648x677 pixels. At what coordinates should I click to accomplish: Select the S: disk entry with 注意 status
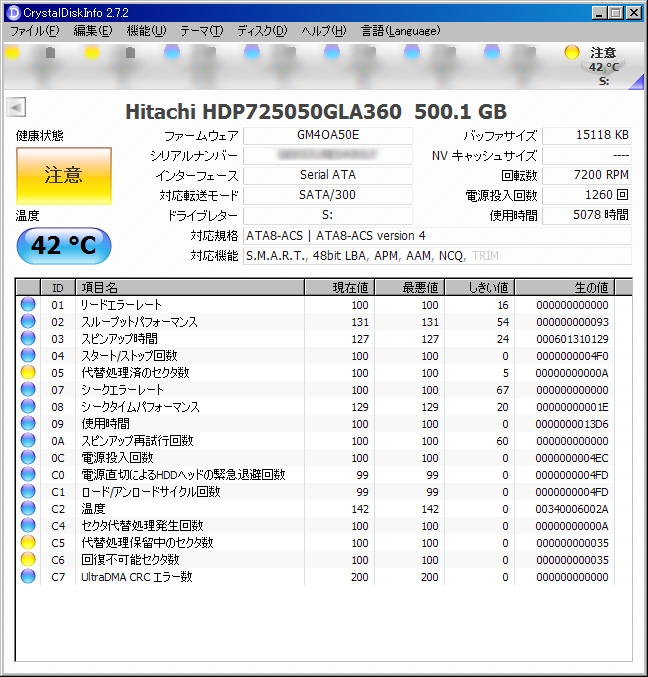[x=598, y=66]
